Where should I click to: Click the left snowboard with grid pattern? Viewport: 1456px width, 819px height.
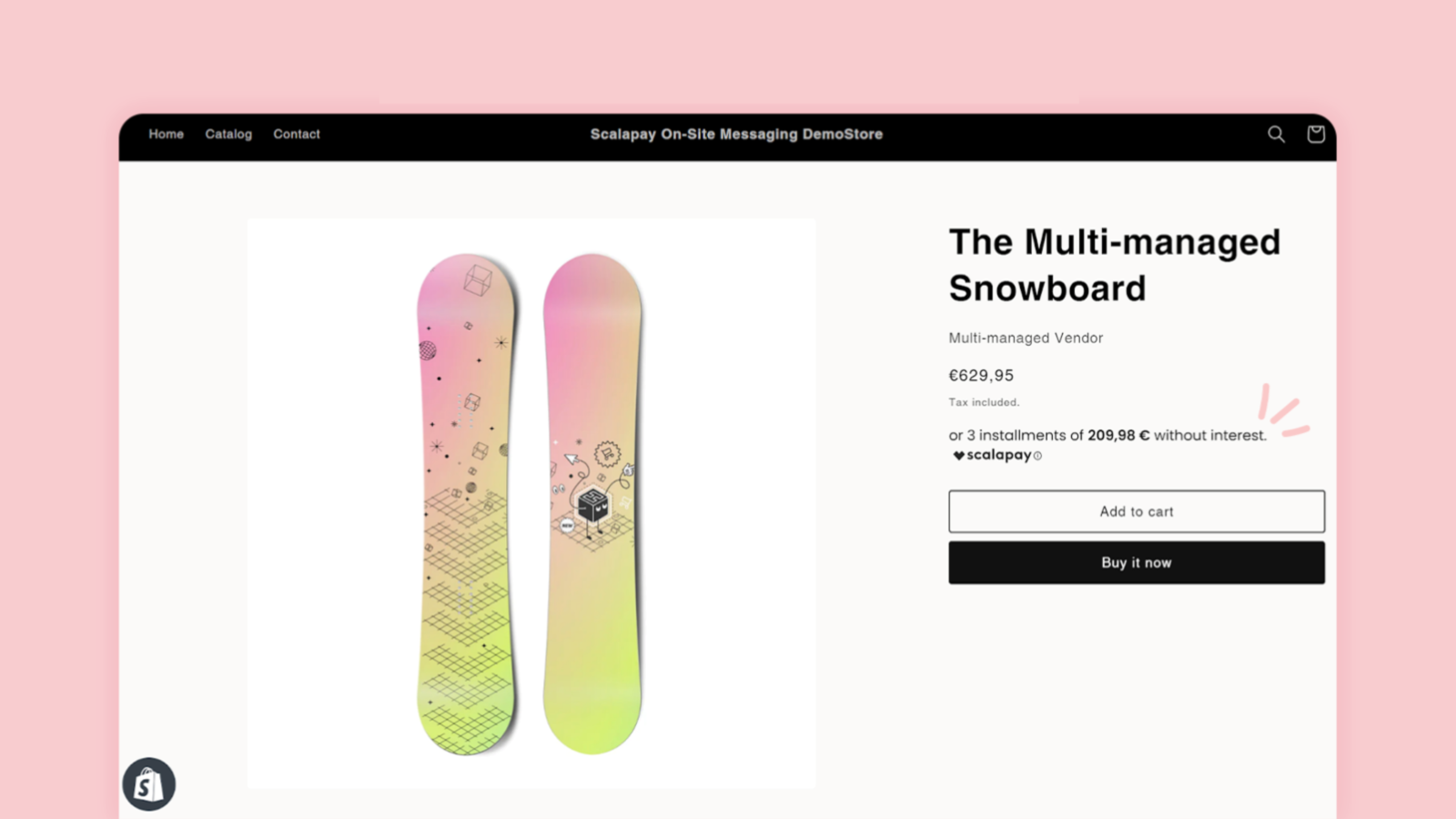pyautogui.click(x=466, y=503)
